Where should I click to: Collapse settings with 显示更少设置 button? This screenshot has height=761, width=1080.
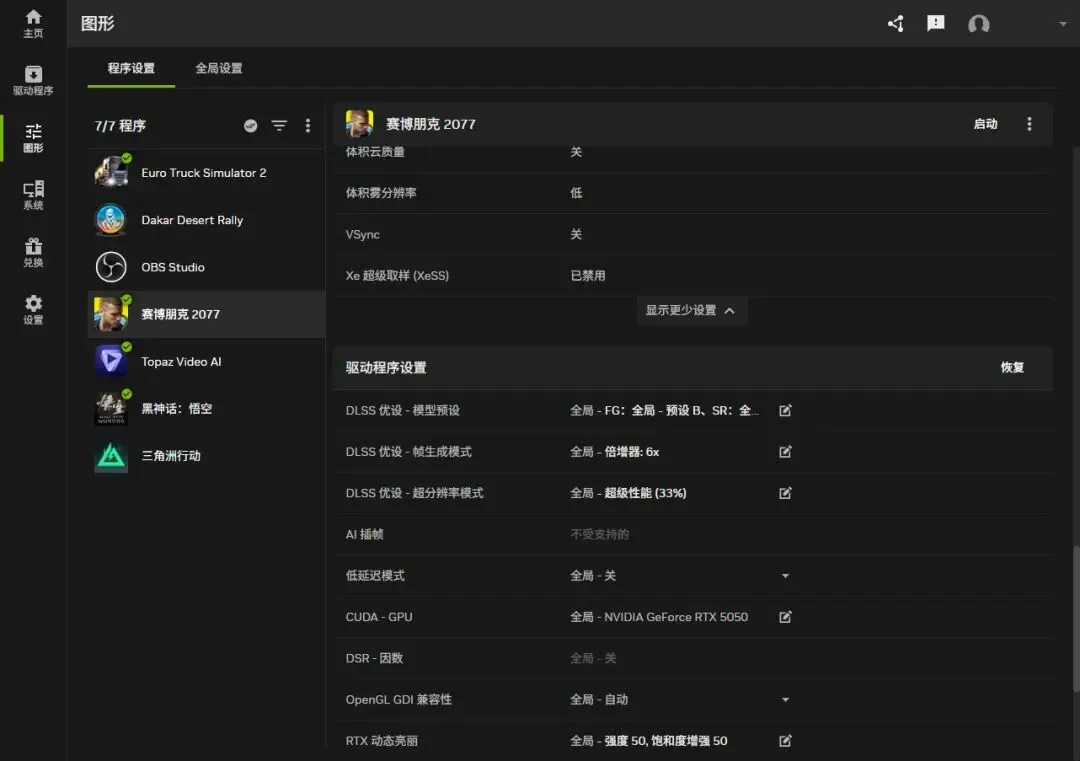(x=692, y=311)
